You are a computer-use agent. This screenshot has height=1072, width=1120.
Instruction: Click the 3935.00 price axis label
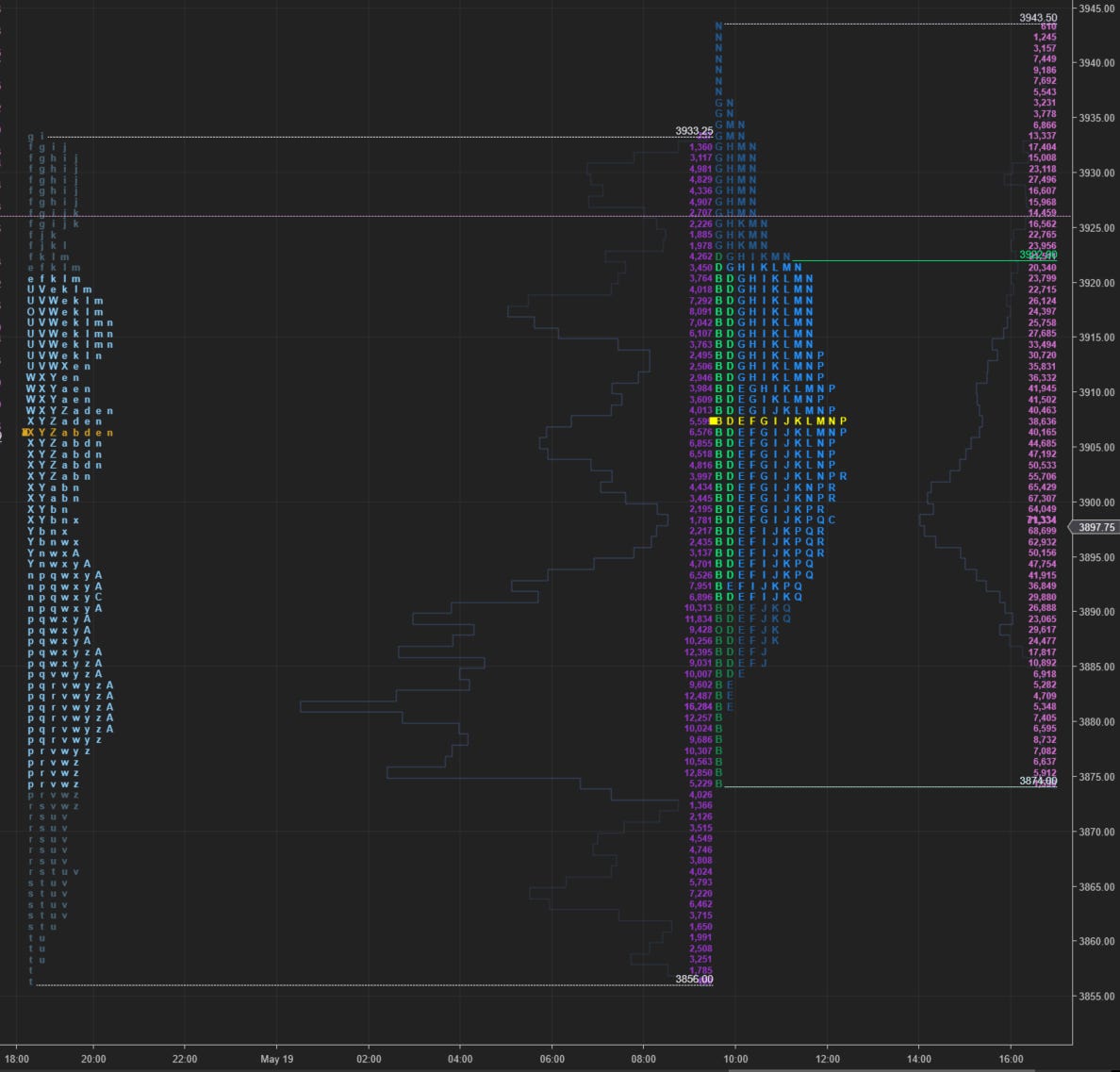point(1096,118)
